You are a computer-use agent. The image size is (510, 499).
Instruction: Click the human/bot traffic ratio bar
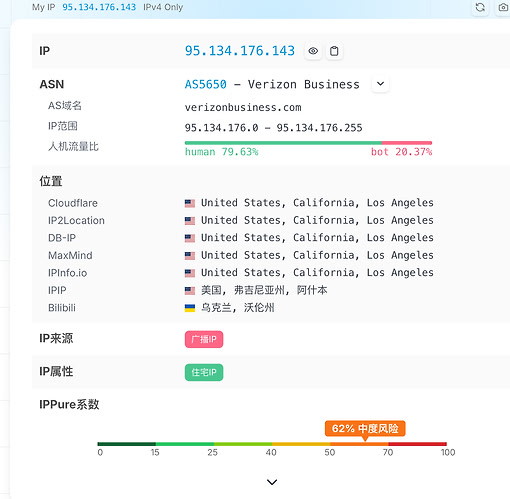[308, 143]
